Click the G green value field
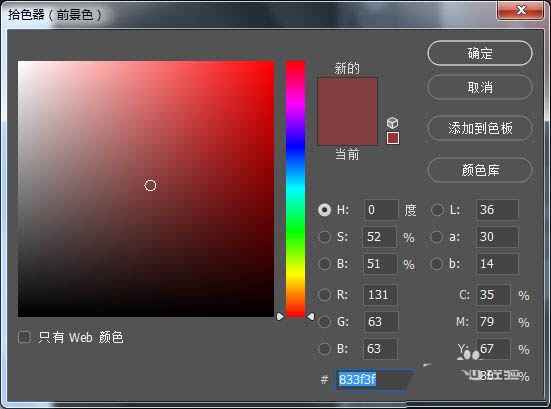 click(381, 322)
